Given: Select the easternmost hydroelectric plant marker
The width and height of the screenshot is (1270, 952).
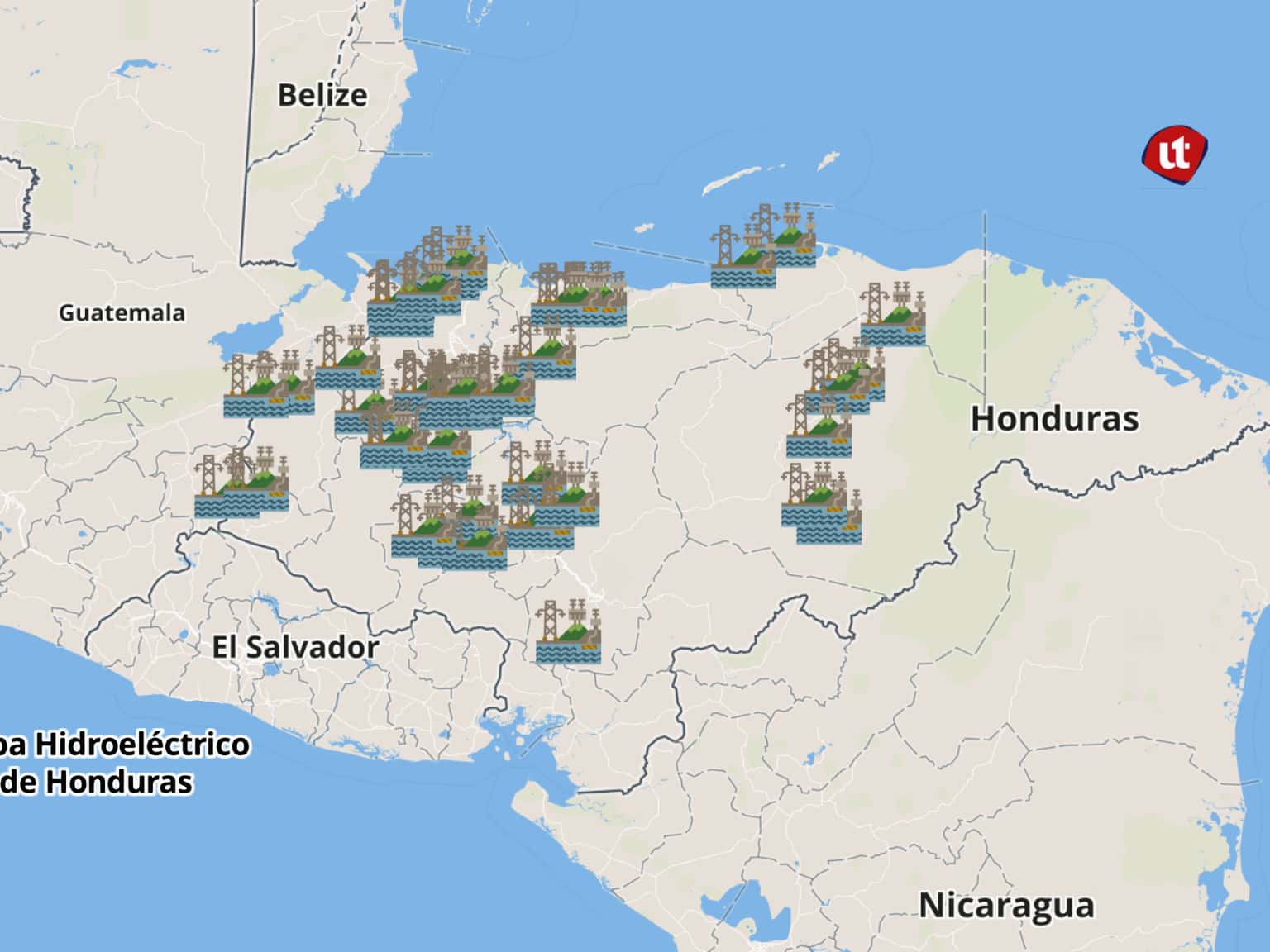Looking at the screenshot, I should coord(892,315).
